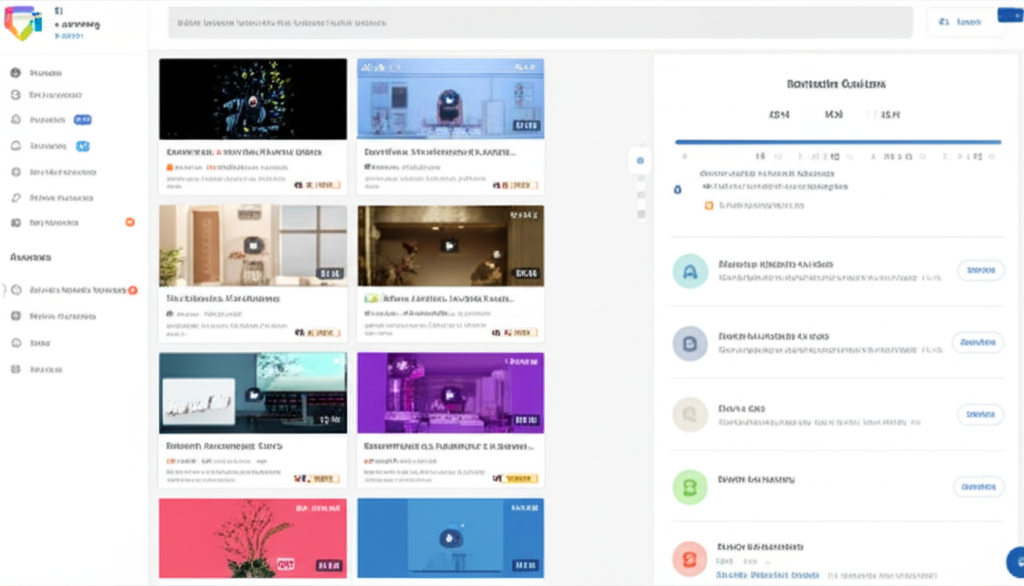
Task: Select the first tab under right panel heading
Action: (x=780, y=115)
